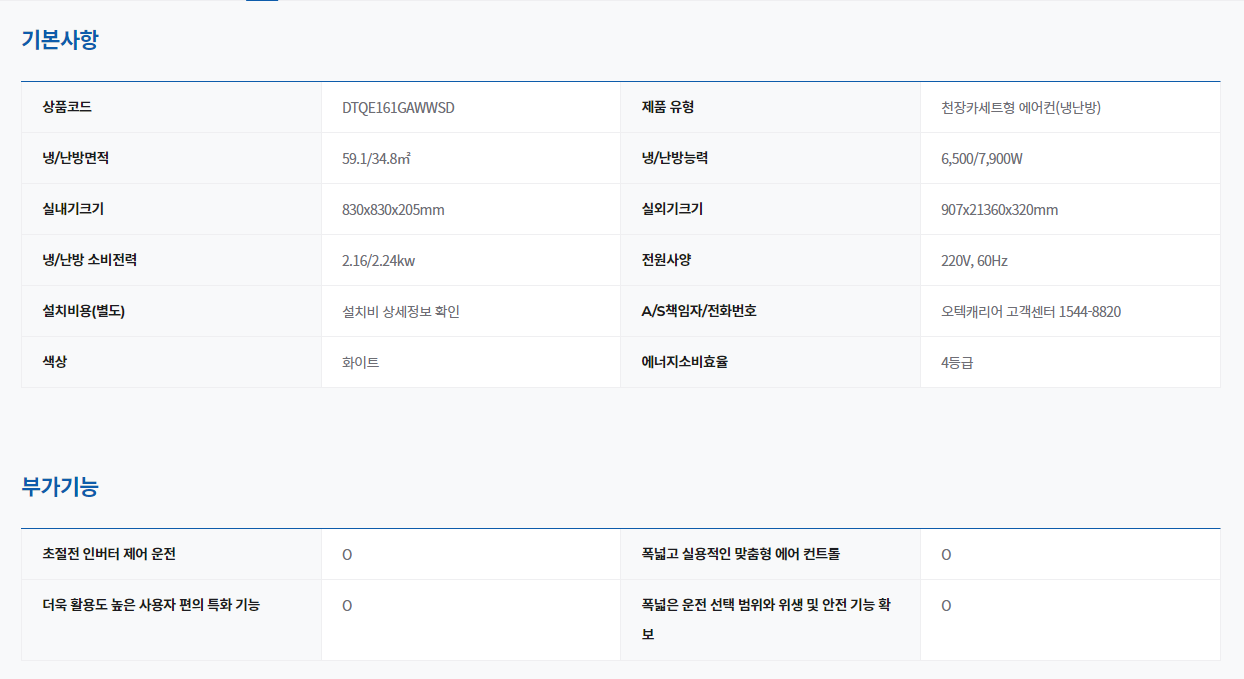Select product code DTQE161GAWWSD
The image size is (1244, 679).
tap(398, 108)
